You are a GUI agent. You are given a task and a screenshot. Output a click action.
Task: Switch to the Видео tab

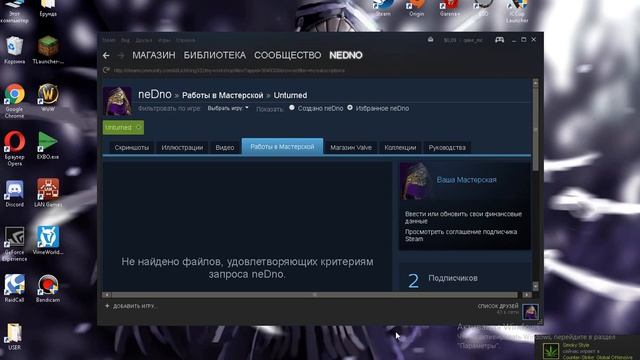click(x=224, y=147)
